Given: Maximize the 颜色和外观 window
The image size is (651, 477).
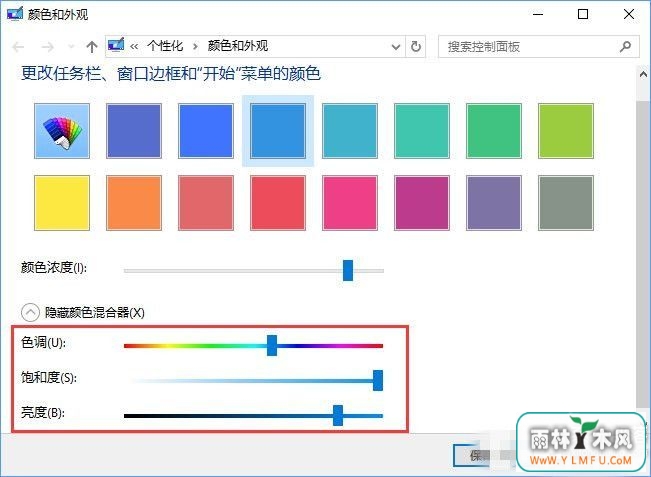Looking at the screenshot, I should (x=583, y=14).
